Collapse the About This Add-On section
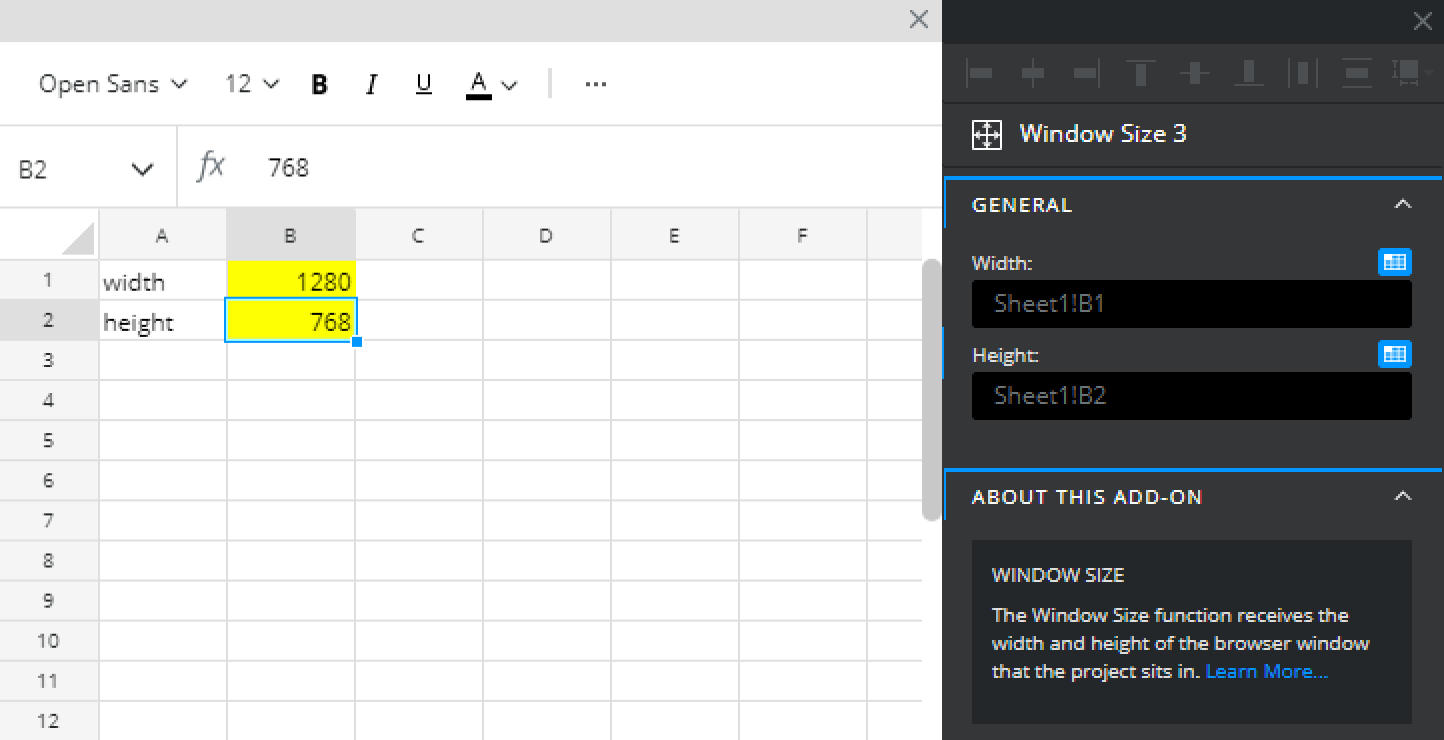 pos(1402,497)
